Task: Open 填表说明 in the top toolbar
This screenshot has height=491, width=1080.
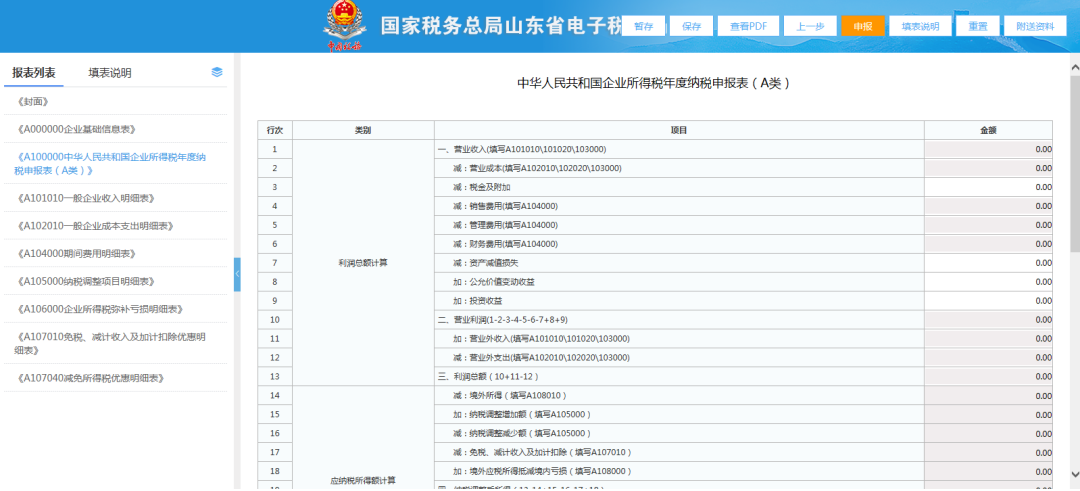Action: (x=920, y=26)
